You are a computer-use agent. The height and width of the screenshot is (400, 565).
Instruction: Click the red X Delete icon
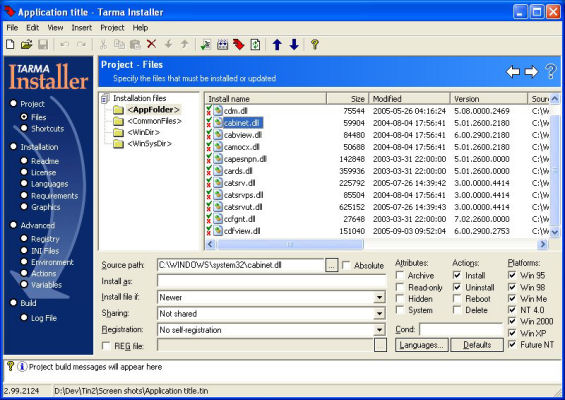coord(151,44)
